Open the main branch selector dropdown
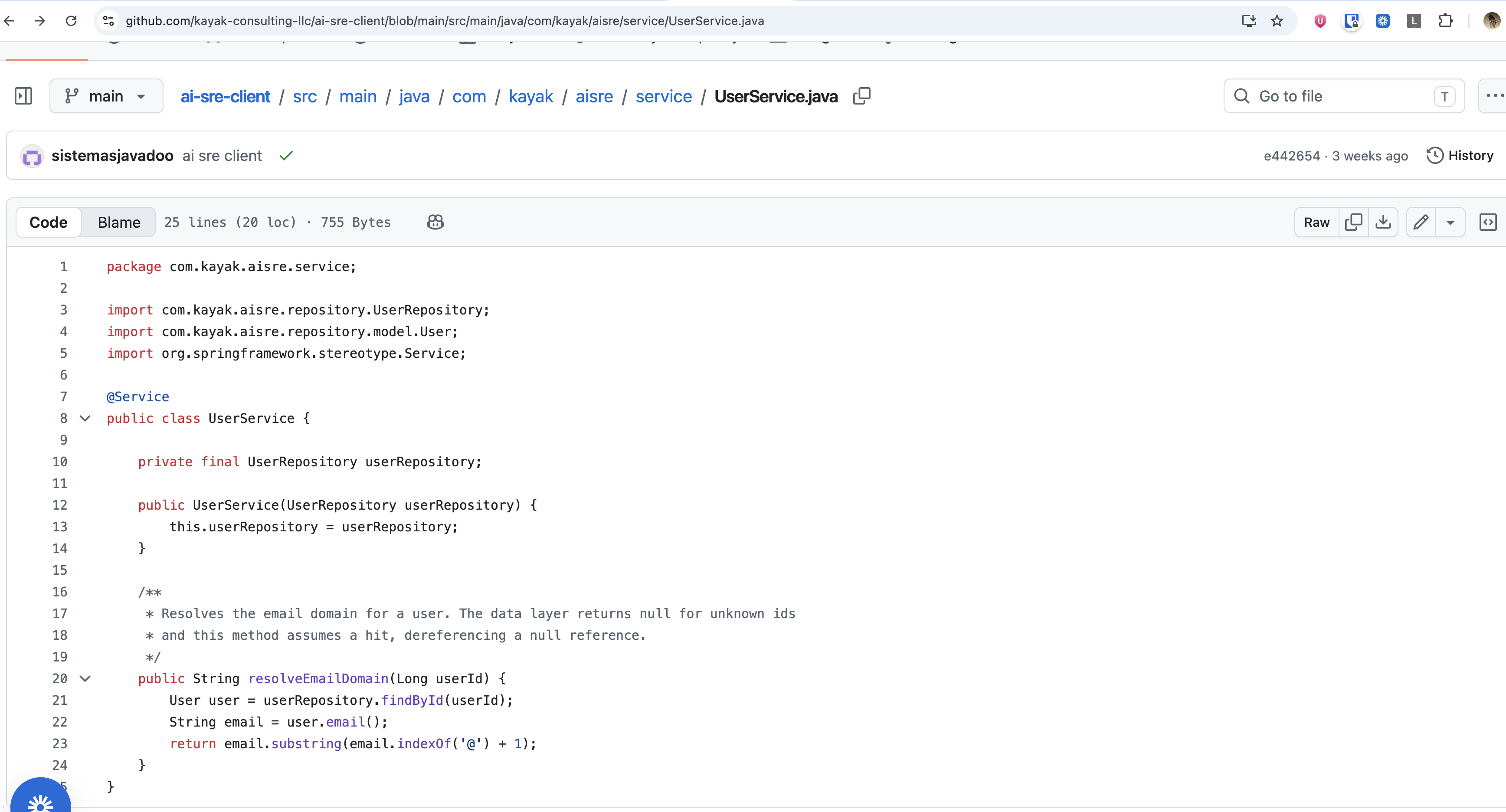This screenshot has height=812, width=1506. tap(106, 96)
